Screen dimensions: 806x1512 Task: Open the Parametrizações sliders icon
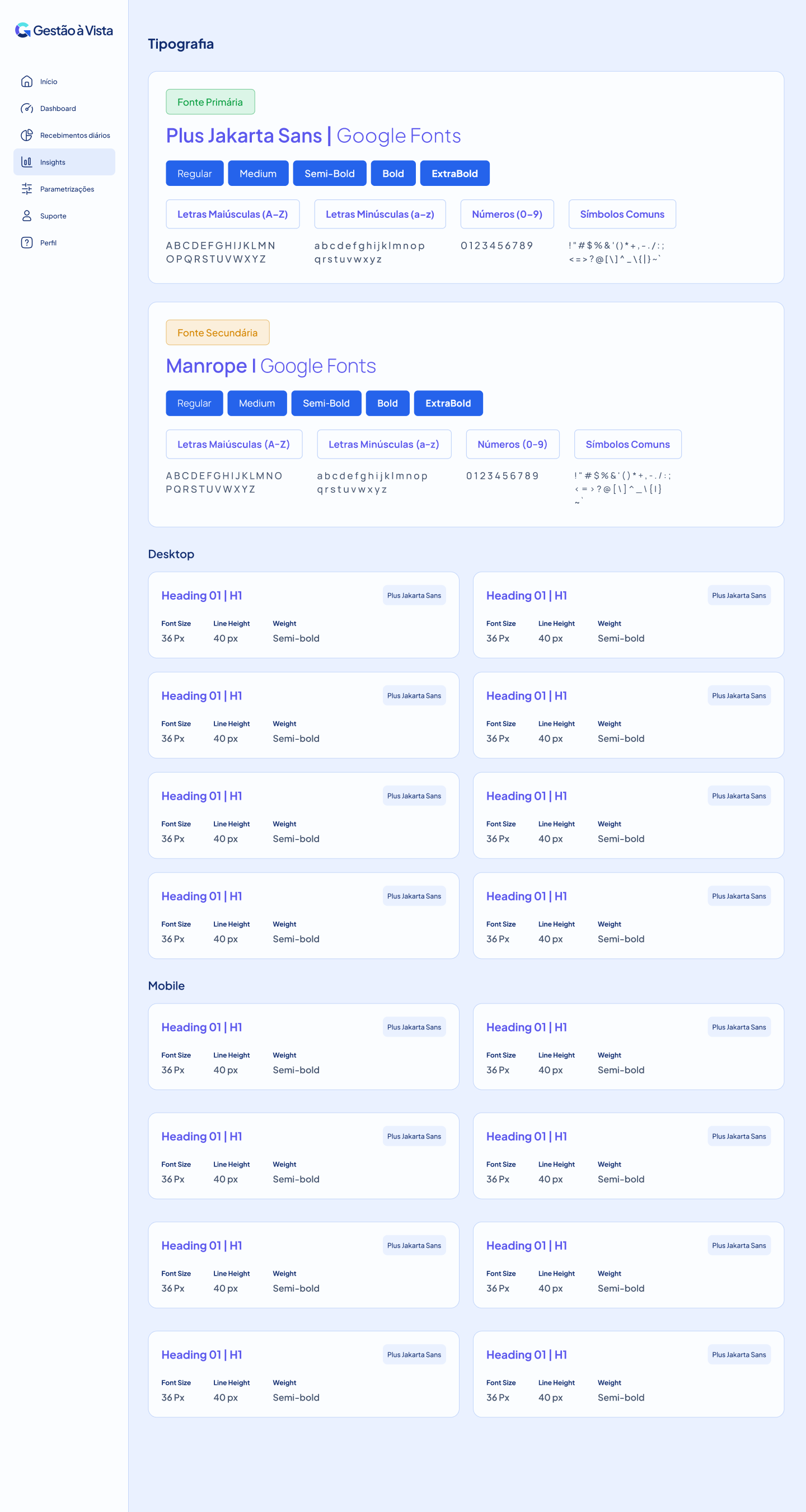(x=27, y=189)
